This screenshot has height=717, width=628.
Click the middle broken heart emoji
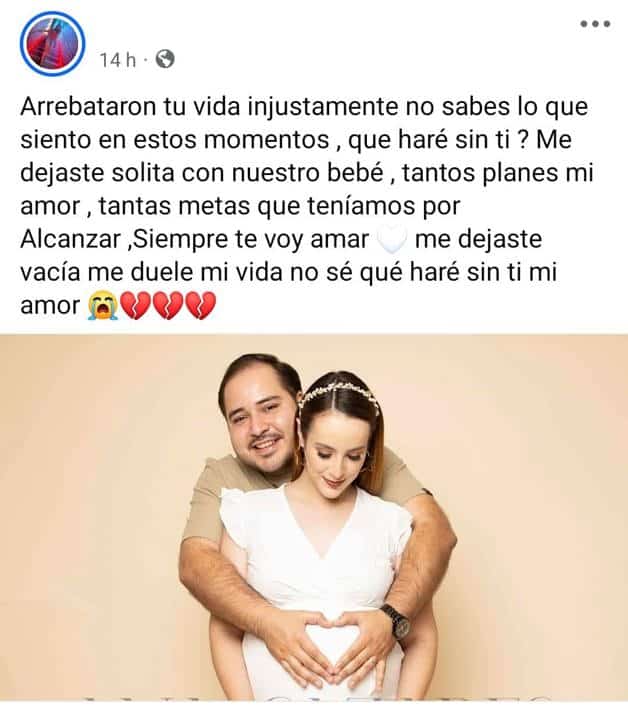pyautogui.click(x=168, y=306)
